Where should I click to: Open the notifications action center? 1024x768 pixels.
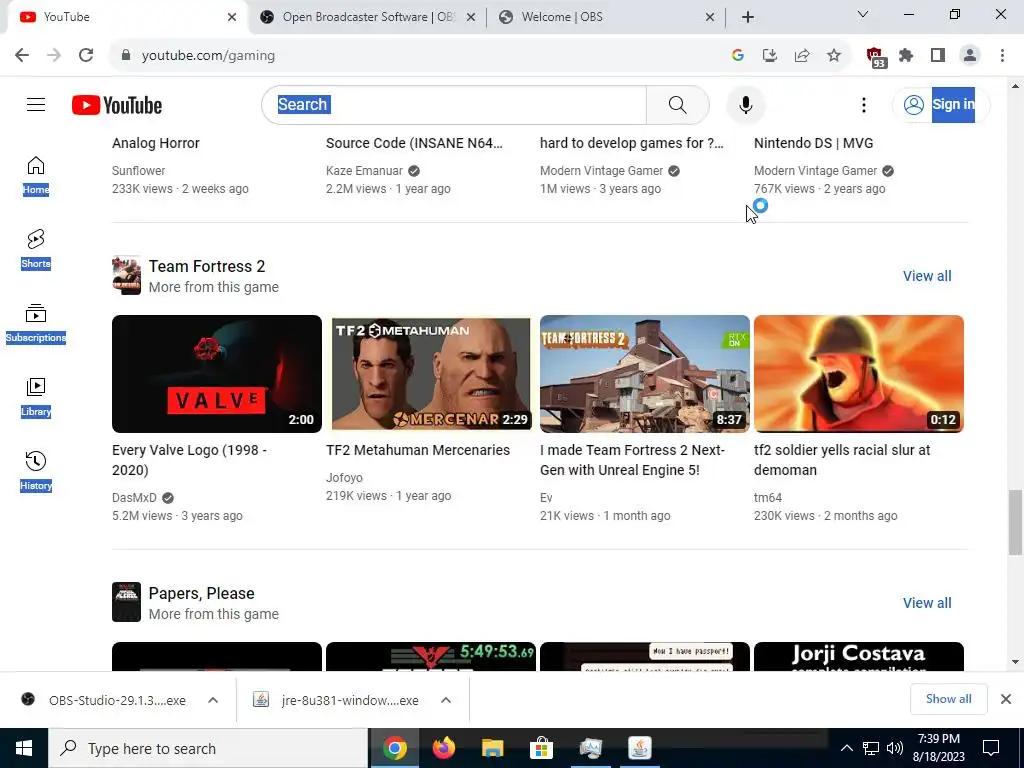[x=991, y=748]
